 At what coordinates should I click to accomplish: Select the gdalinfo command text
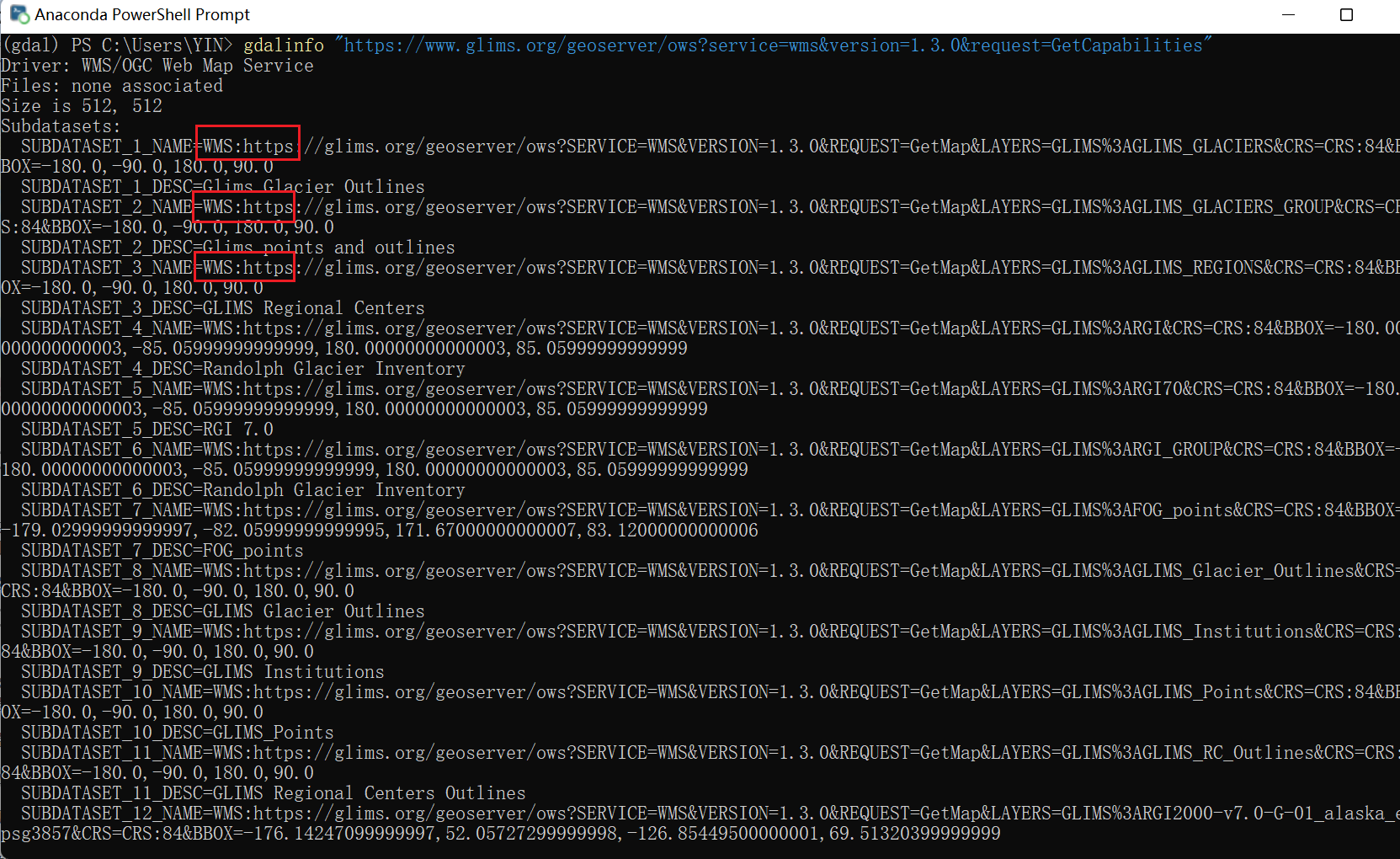click(x=284, y=45)
